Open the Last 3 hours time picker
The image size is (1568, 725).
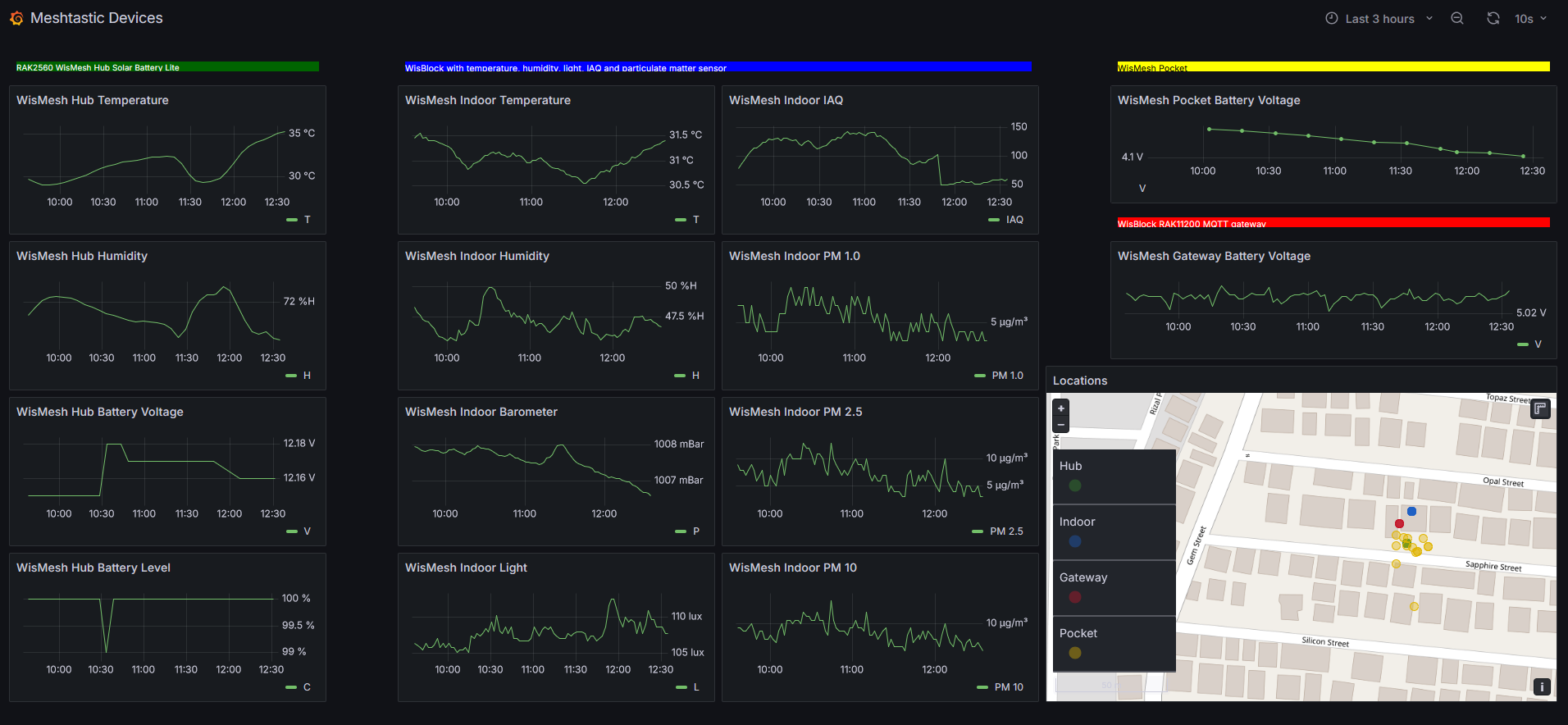[1379, 19]
